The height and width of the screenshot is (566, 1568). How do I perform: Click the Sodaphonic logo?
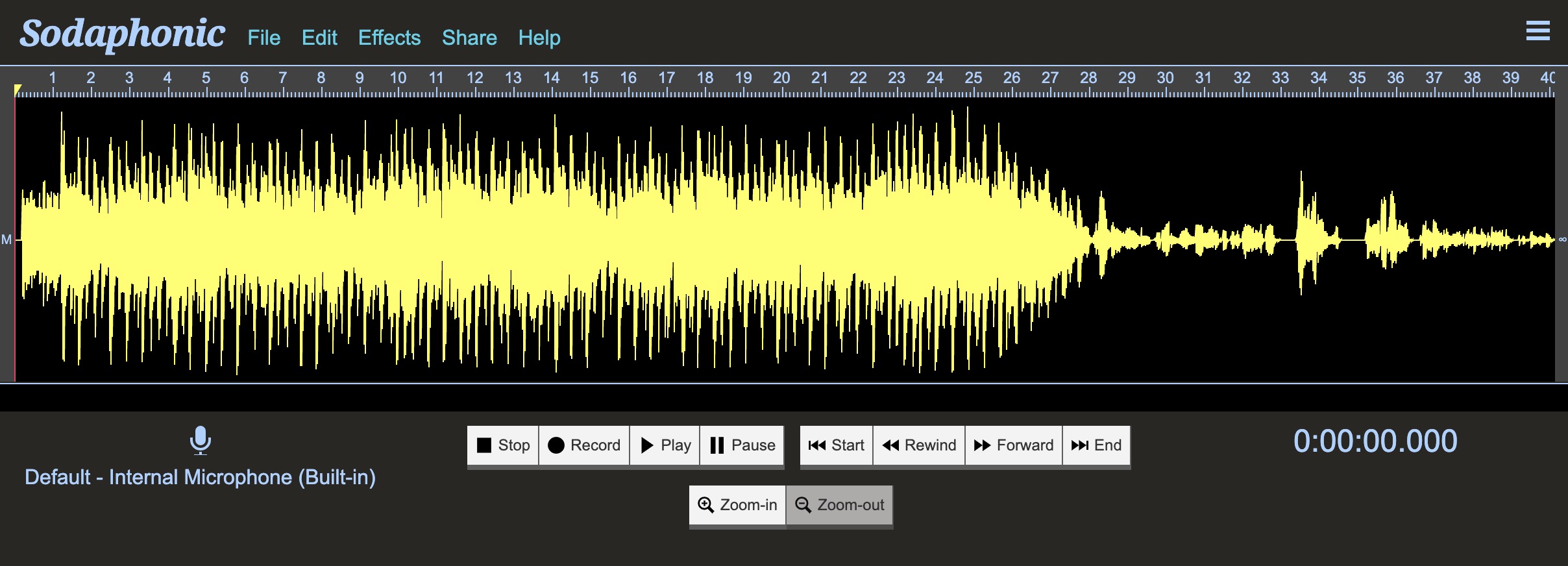pos(123,34)
